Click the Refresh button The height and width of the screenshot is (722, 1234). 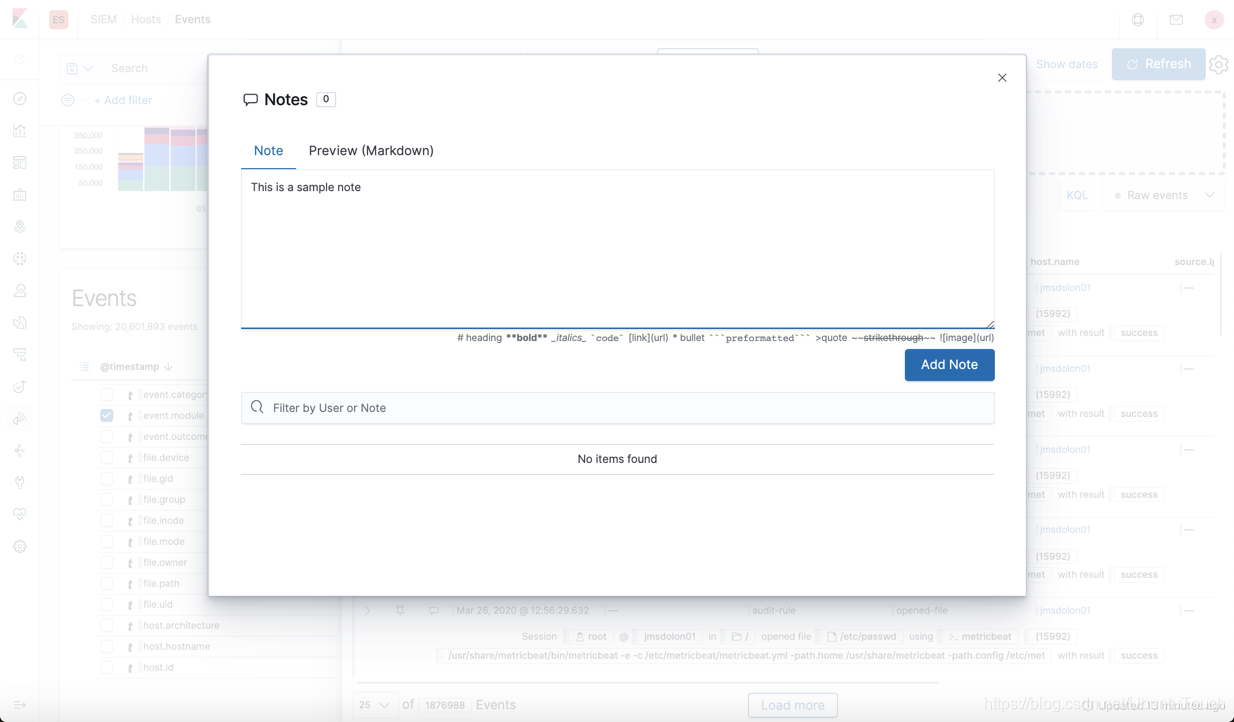point(1158,64)
